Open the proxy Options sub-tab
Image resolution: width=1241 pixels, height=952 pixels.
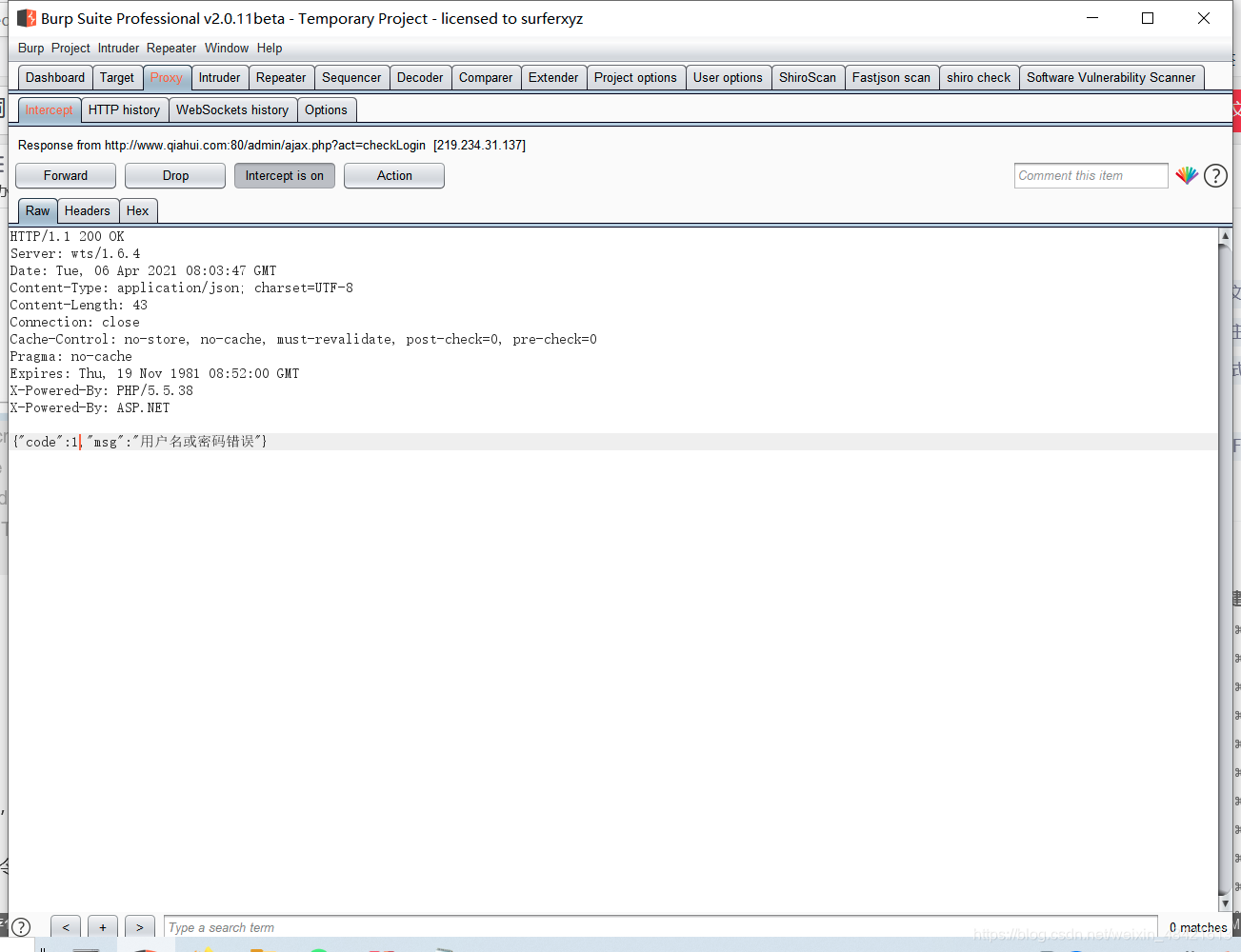[326, 109]
